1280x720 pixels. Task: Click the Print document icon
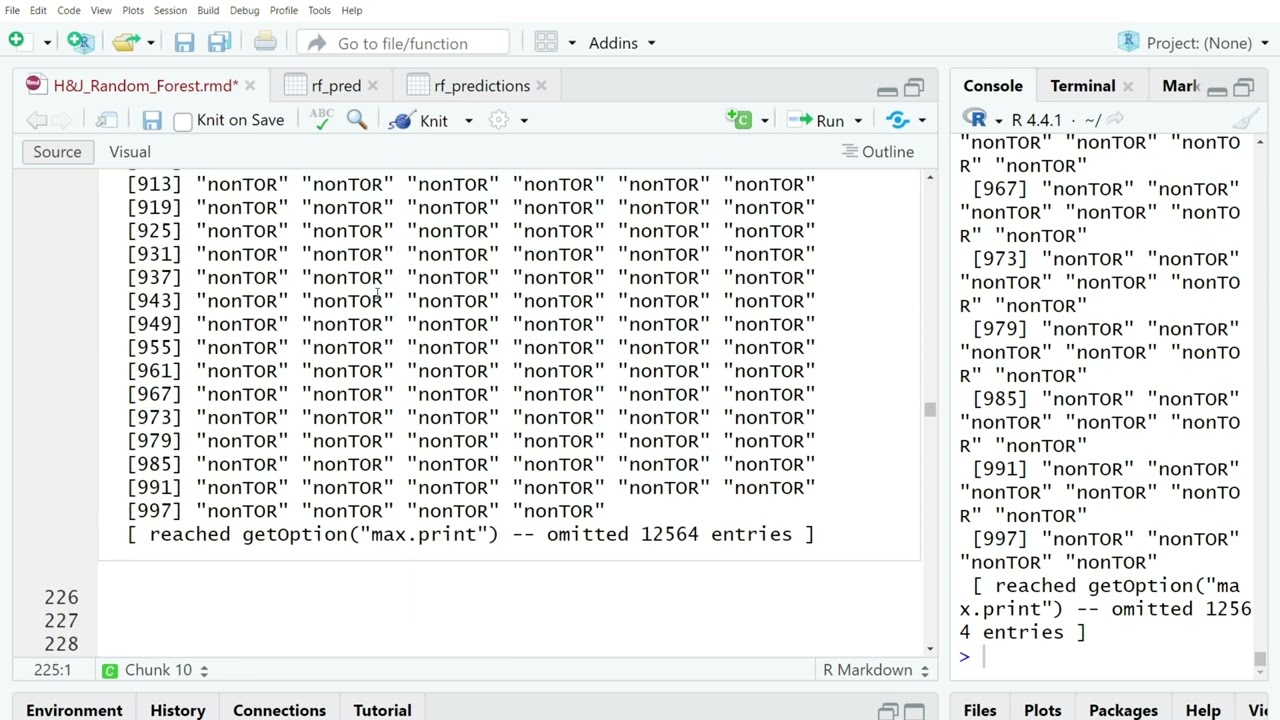pyautogui.click(x=265, y=42)
